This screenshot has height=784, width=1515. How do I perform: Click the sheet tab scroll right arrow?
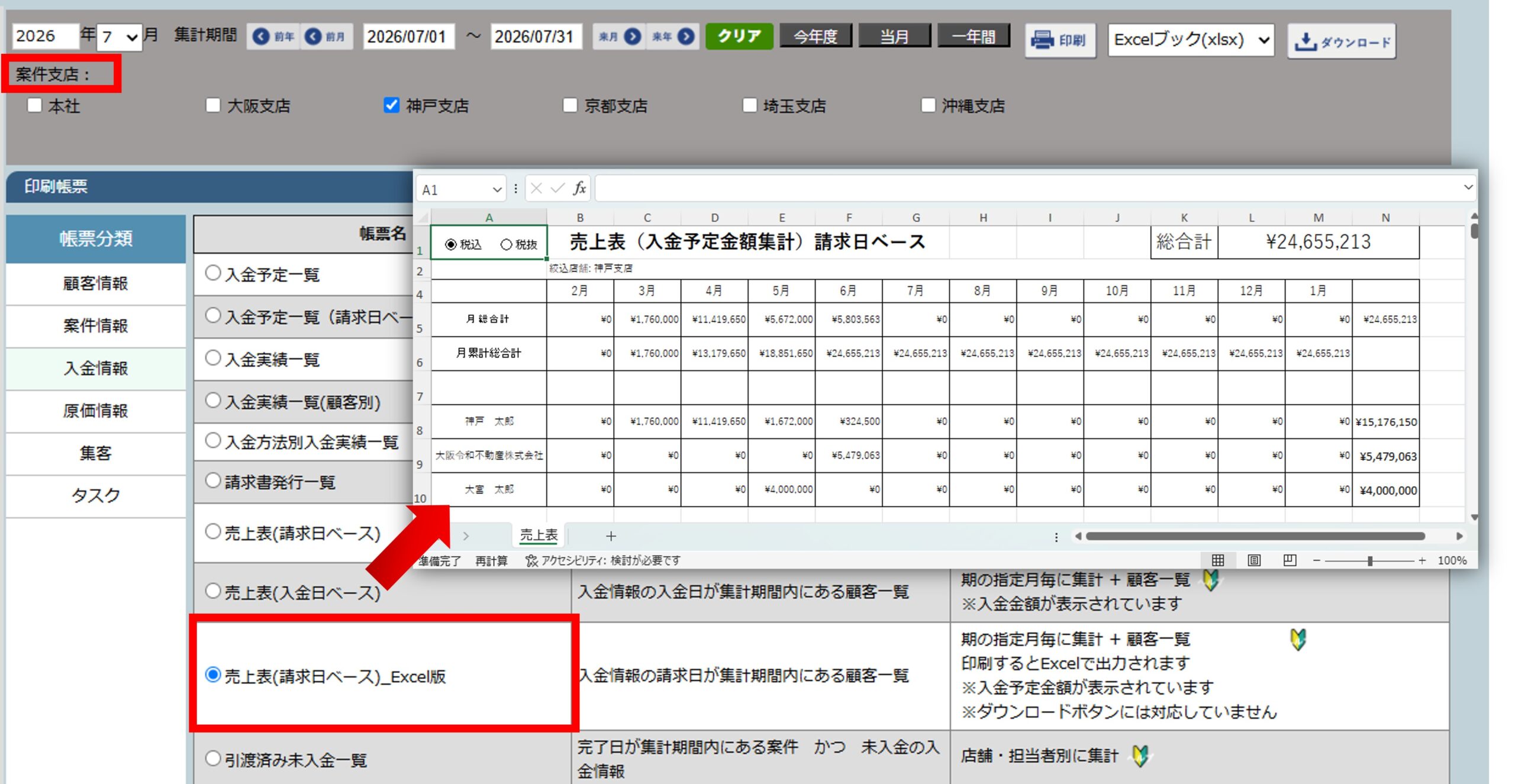466,535
